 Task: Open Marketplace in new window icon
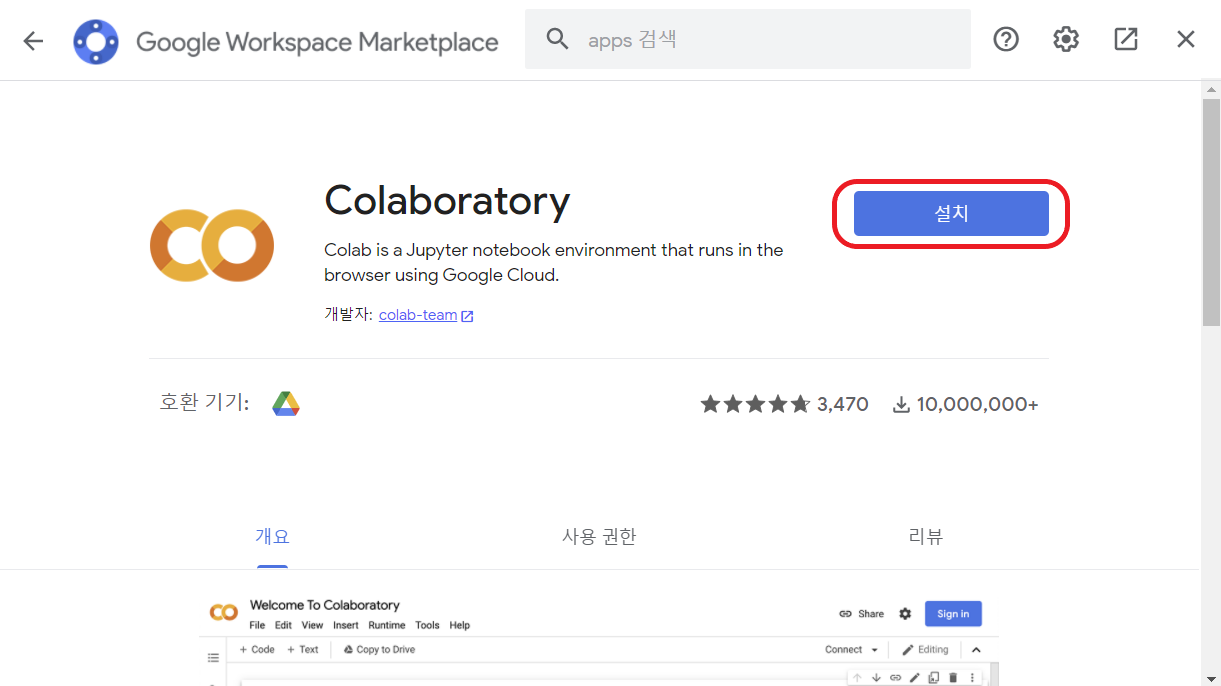coord(1126,39)
